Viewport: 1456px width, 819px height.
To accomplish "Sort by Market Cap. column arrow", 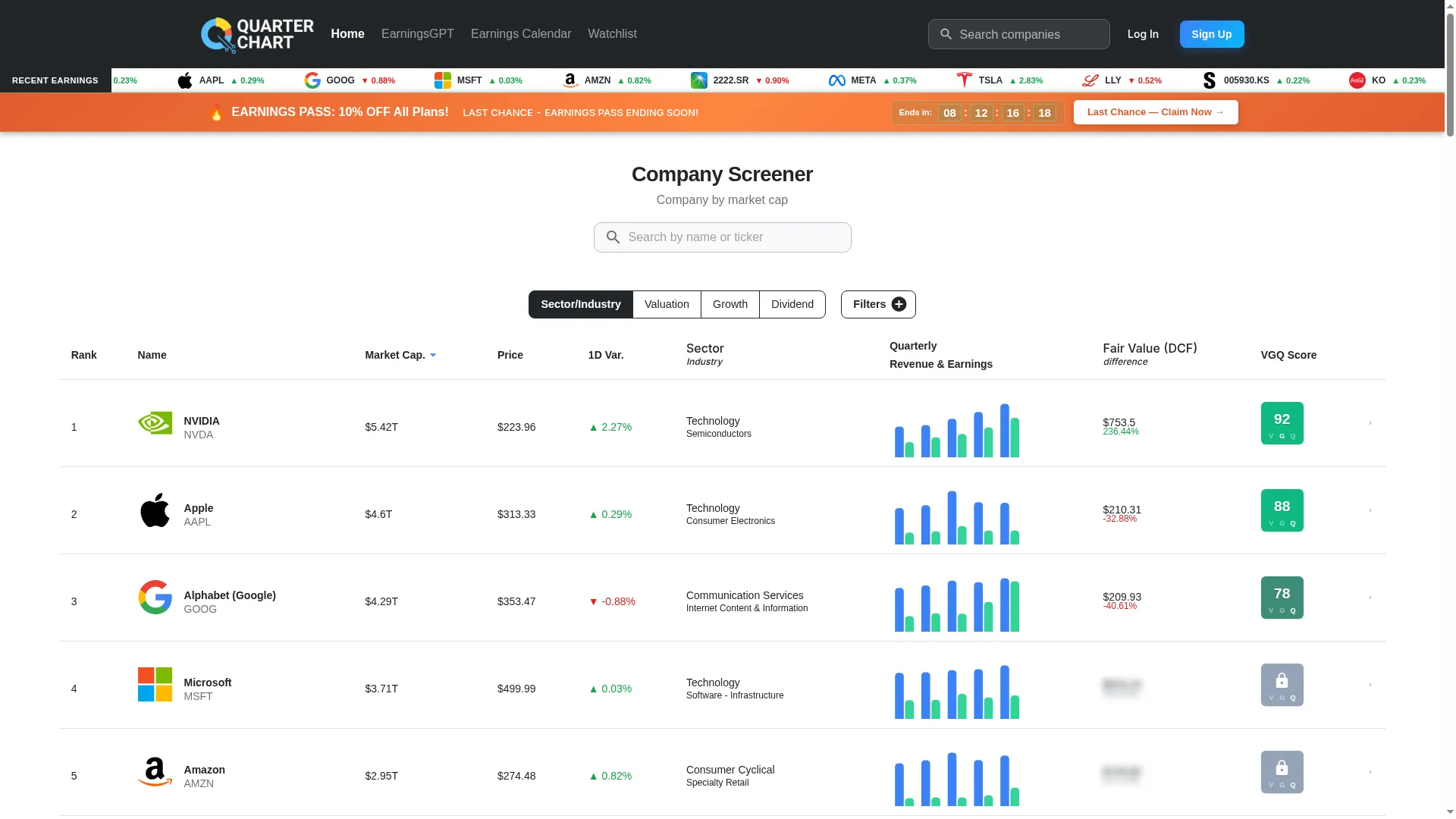I will [x=433, y=355].
